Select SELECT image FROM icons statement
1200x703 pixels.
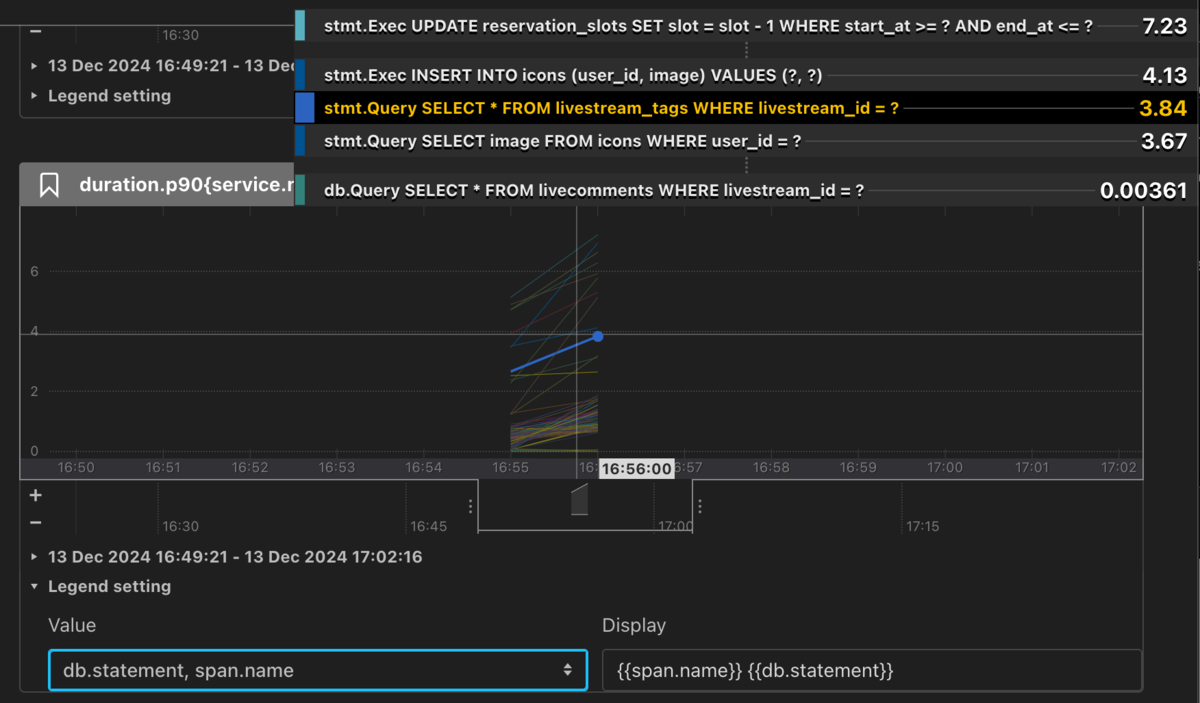[562, 141]
